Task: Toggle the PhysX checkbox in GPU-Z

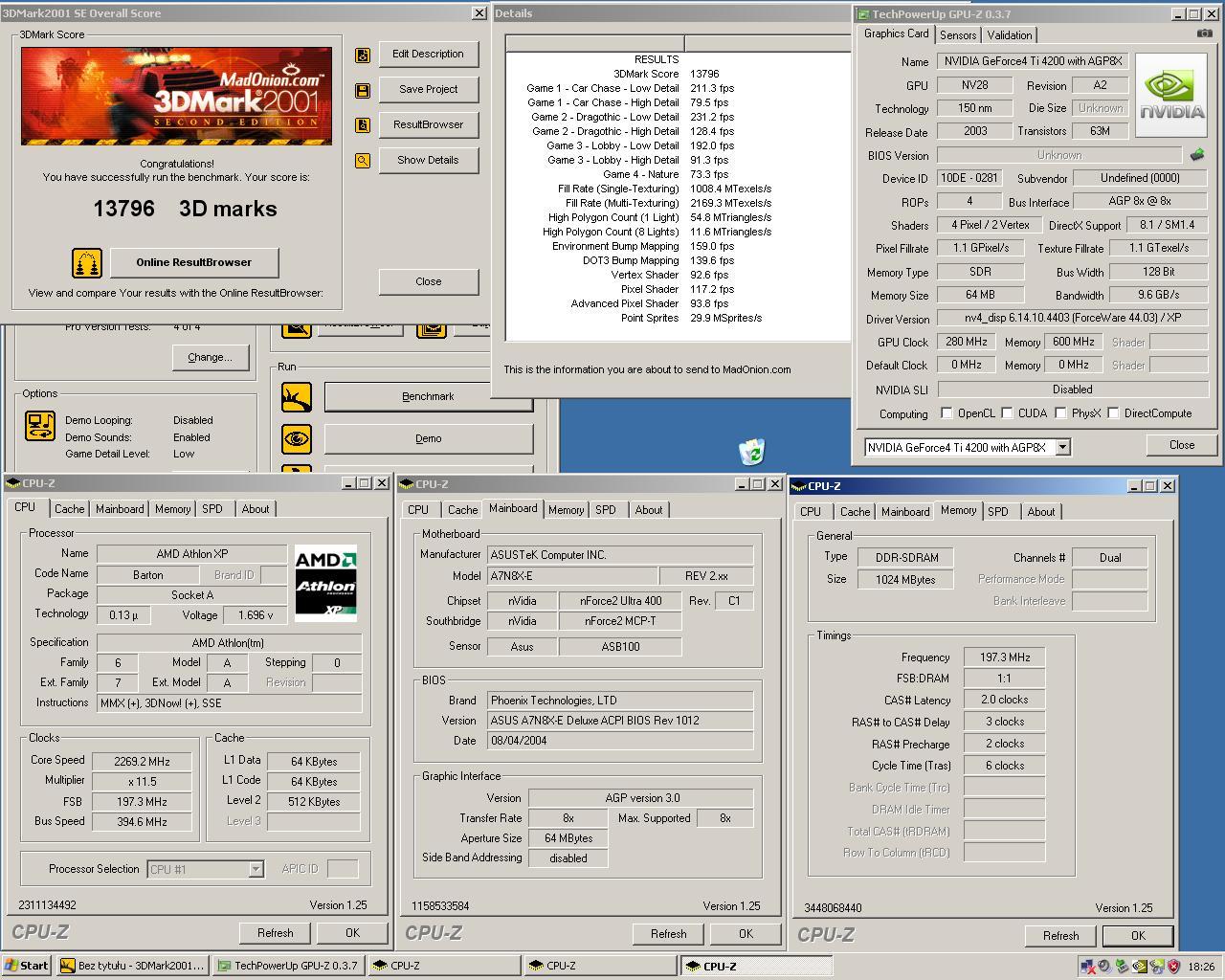Action: 1060,412
